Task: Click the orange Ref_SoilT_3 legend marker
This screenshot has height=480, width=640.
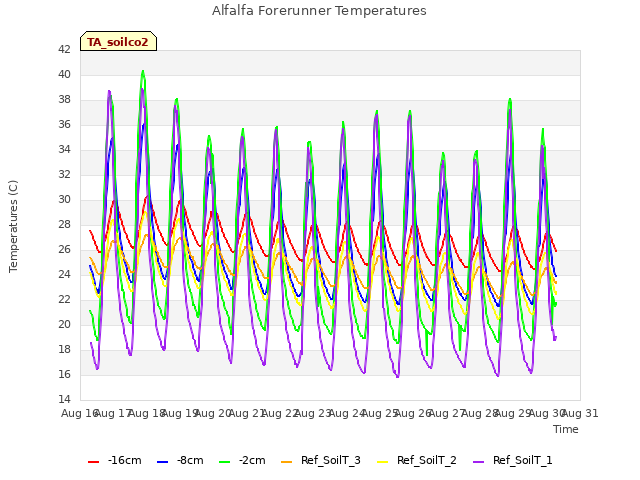Action: click(287, 462)
